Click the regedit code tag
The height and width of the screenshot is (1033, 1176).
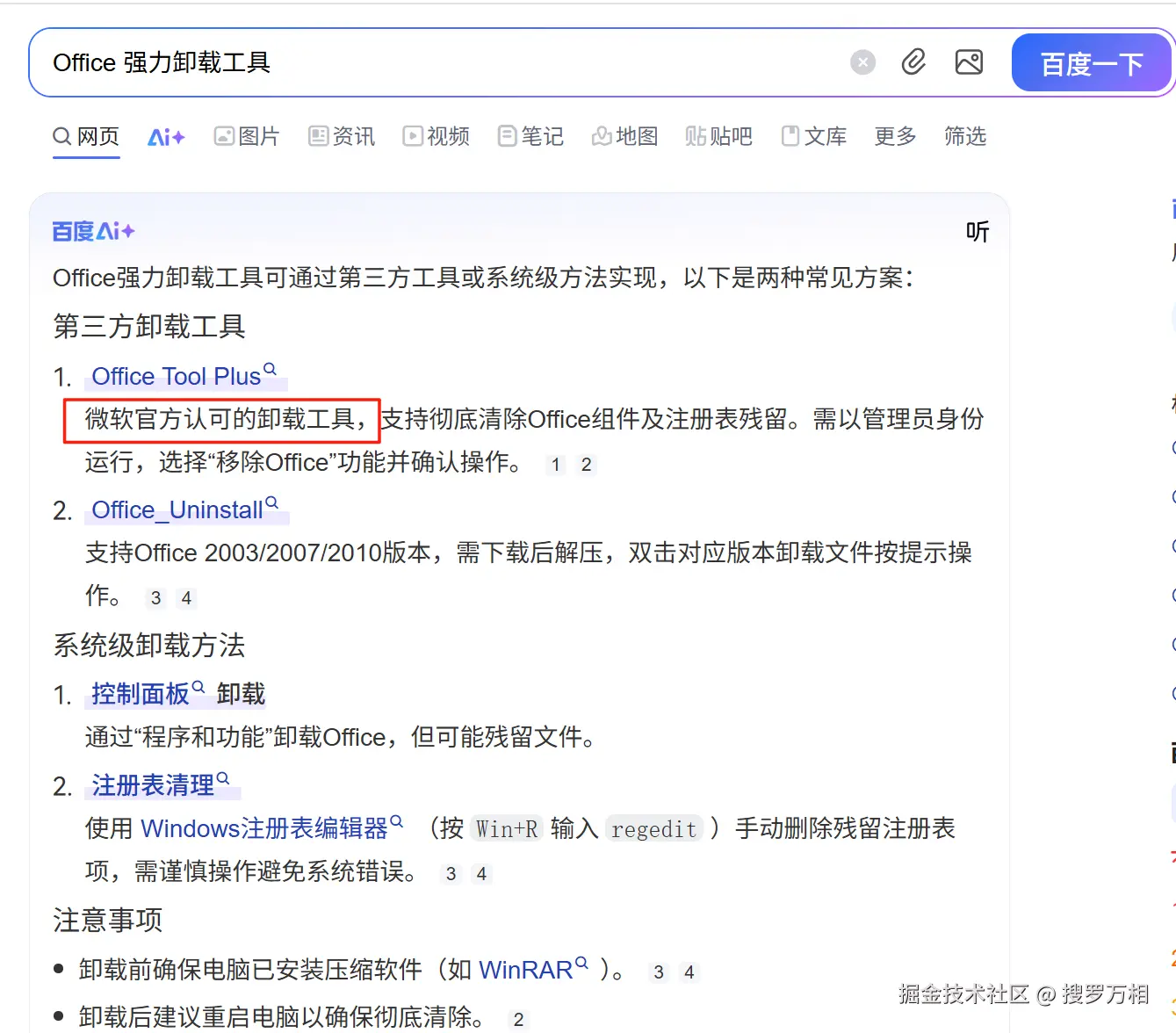(x=654, y=828)
